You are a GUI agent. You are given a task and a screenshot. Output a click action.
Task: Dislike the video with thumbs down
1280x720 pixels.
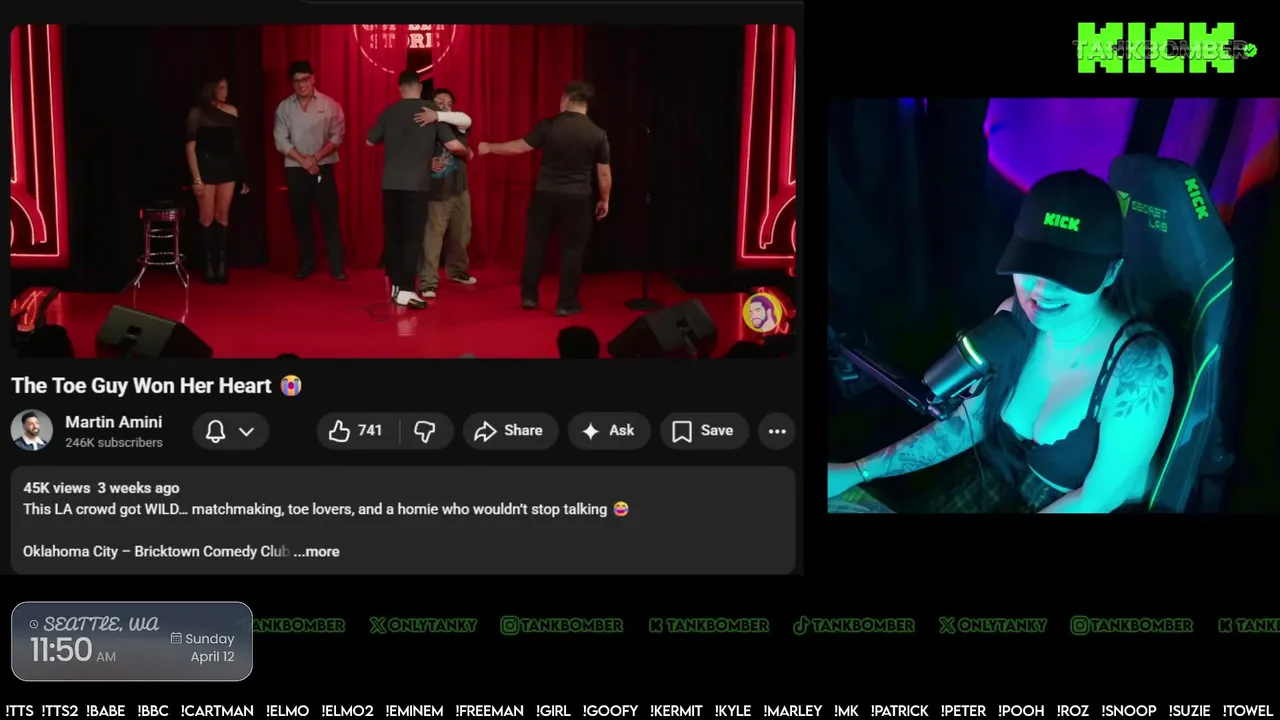tap(425, 431)
